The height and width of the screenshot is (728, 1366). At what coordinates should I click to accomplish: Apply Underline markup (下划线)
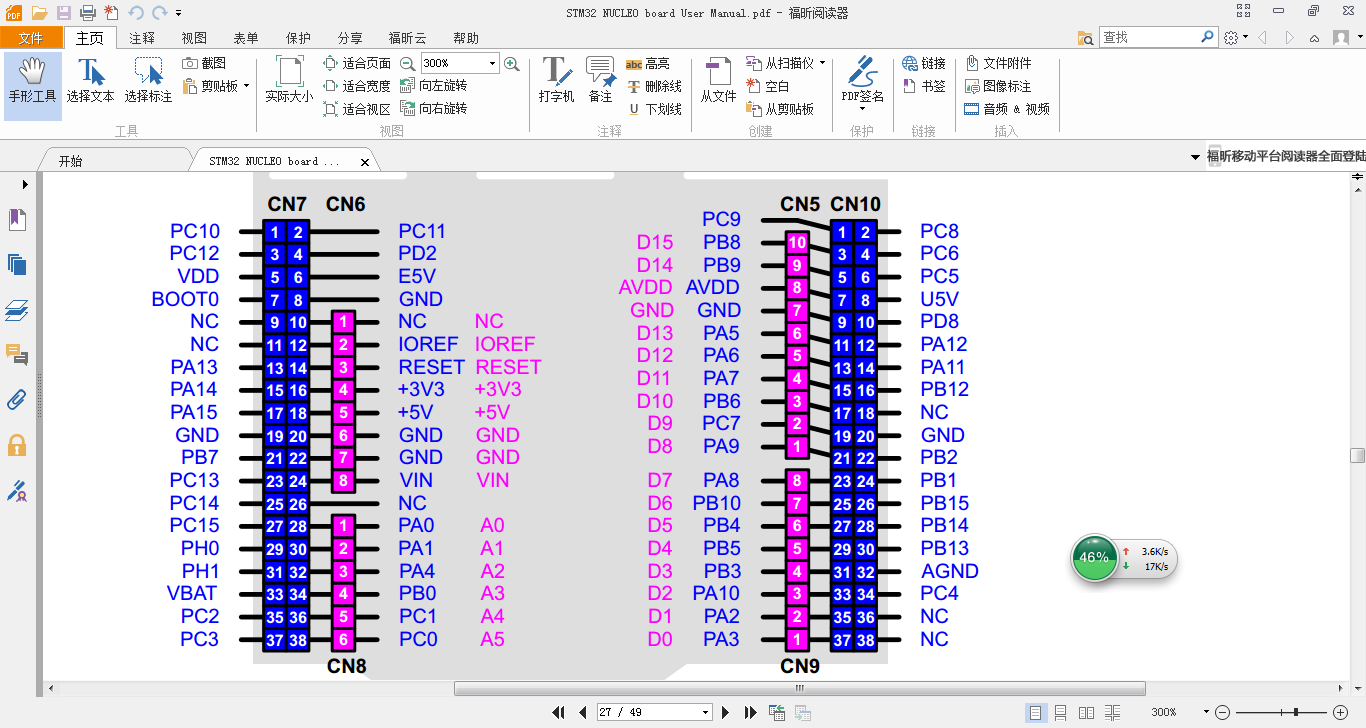click(654, 108)
